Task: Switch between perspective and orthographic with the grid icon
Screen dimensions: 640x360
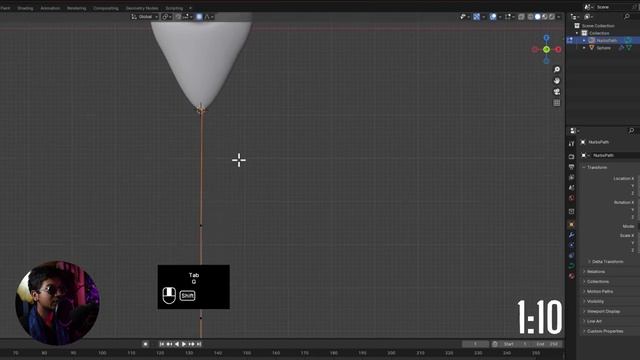Action: 557,103
